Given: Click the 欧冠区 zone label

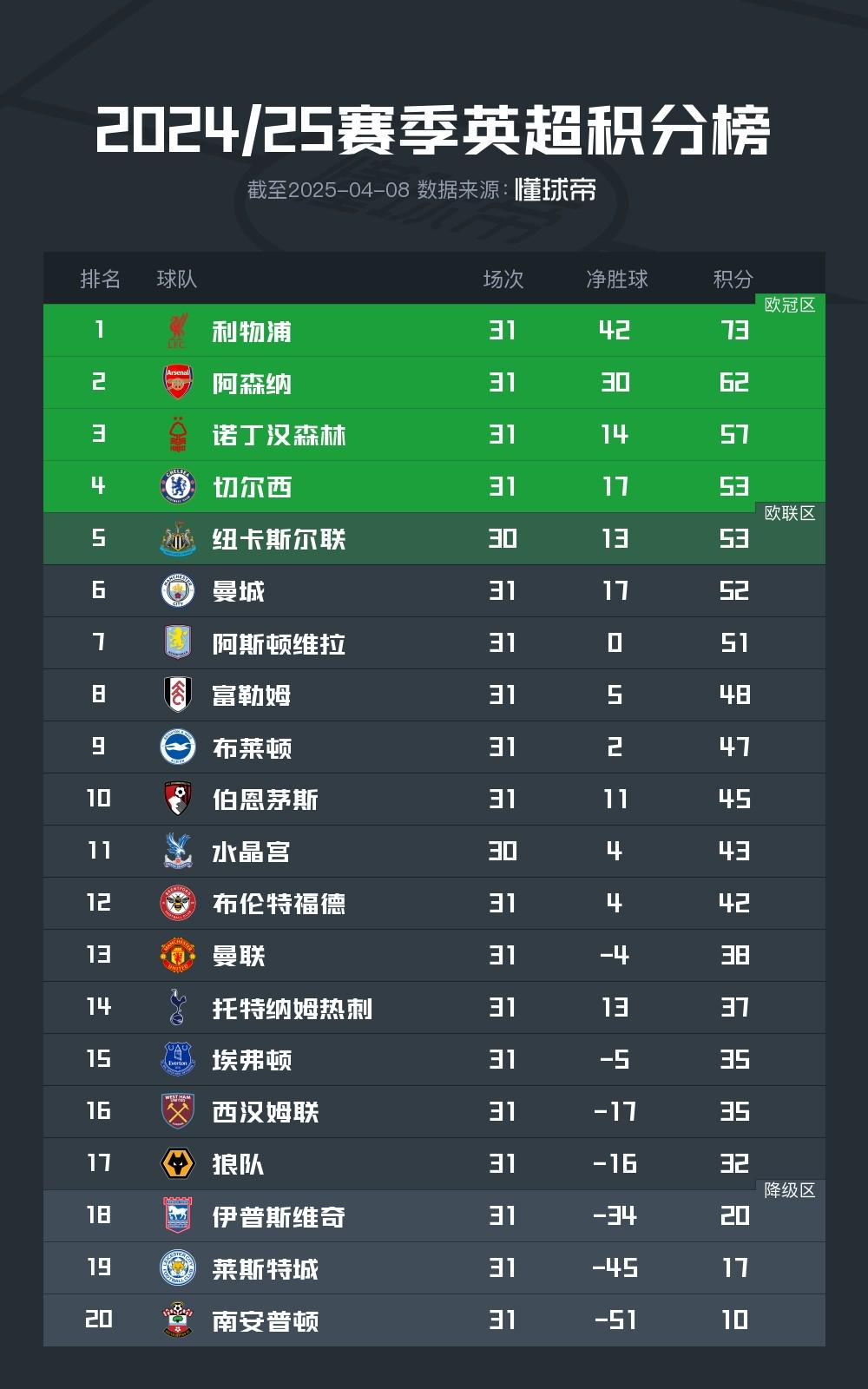Looking at the screenshot, I should tap(790, 305).
